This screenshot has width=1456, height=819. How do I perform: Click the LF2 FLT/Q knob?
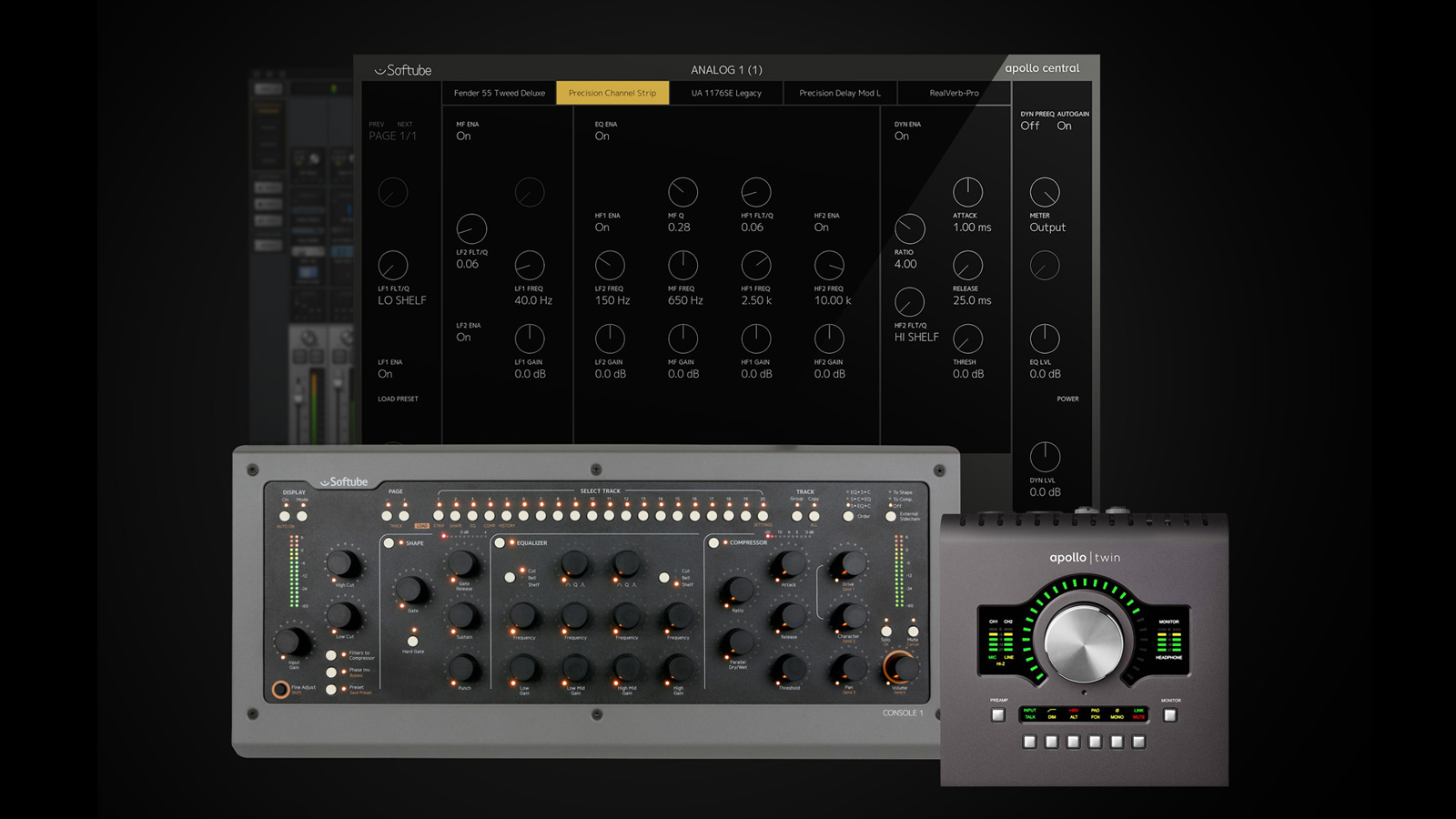pos(471,228)
